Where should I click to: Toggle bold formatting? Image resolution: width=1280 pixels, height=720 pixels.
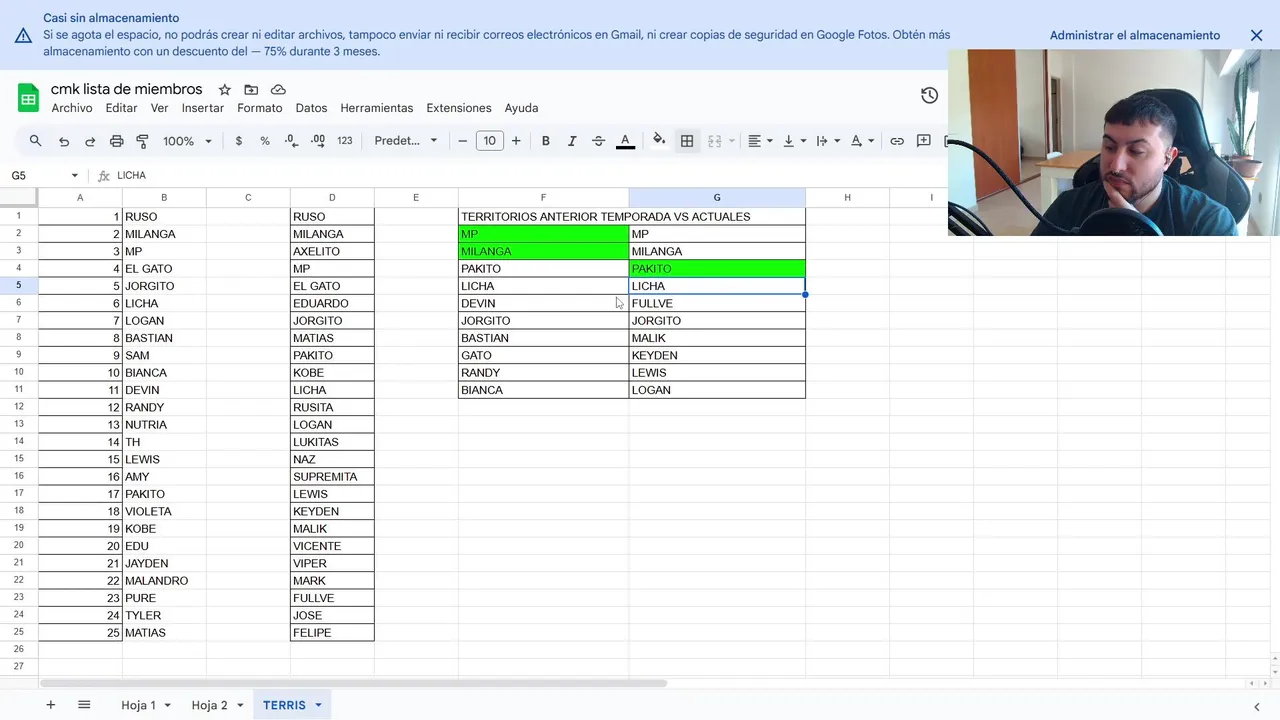(x=546, y=141)
